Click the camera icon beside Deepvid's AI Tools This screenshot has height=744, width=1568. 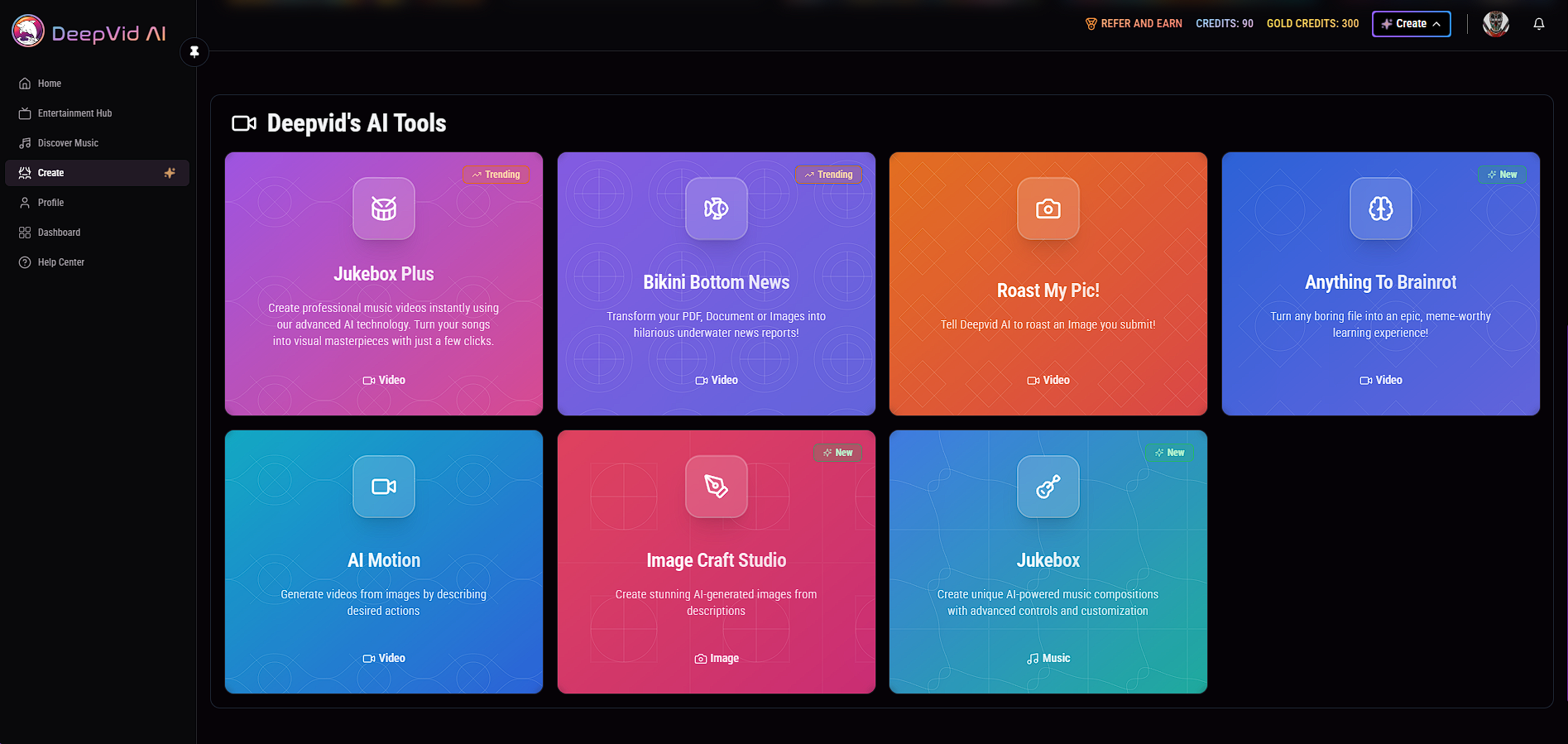tap(244, 123)
